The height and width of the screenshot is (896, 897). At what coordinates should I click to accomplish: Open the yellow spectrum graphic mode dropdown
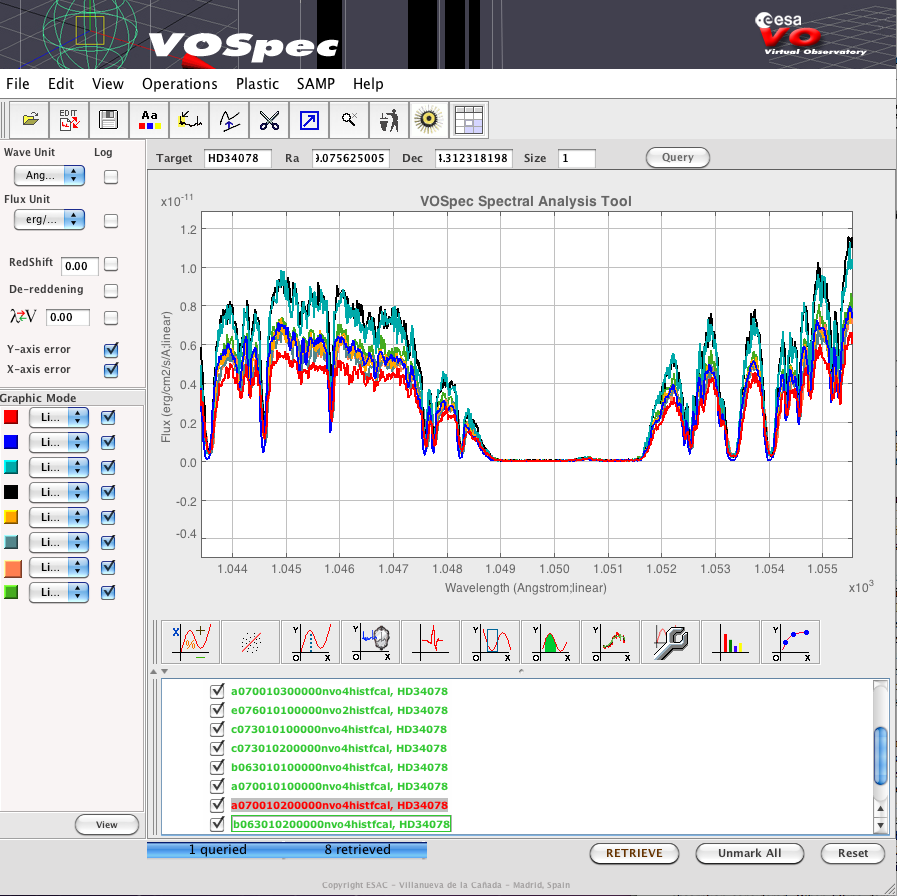tap(59, 517)
